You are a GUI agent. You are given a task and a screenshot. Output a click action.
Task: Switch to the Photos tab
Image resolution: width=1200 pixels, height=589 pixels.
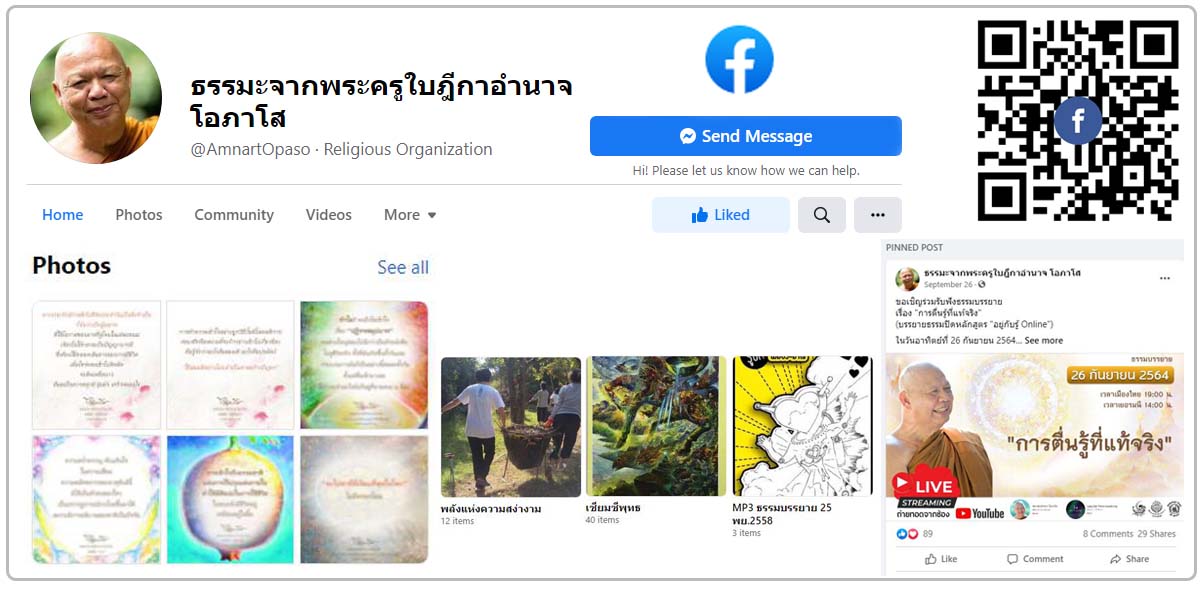click(x=139, y=215)
